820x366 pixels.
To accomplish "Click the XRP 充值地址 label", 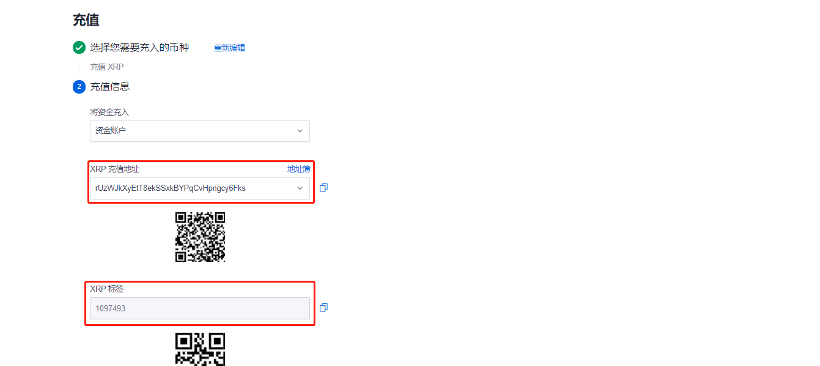I will pos(115,169).
